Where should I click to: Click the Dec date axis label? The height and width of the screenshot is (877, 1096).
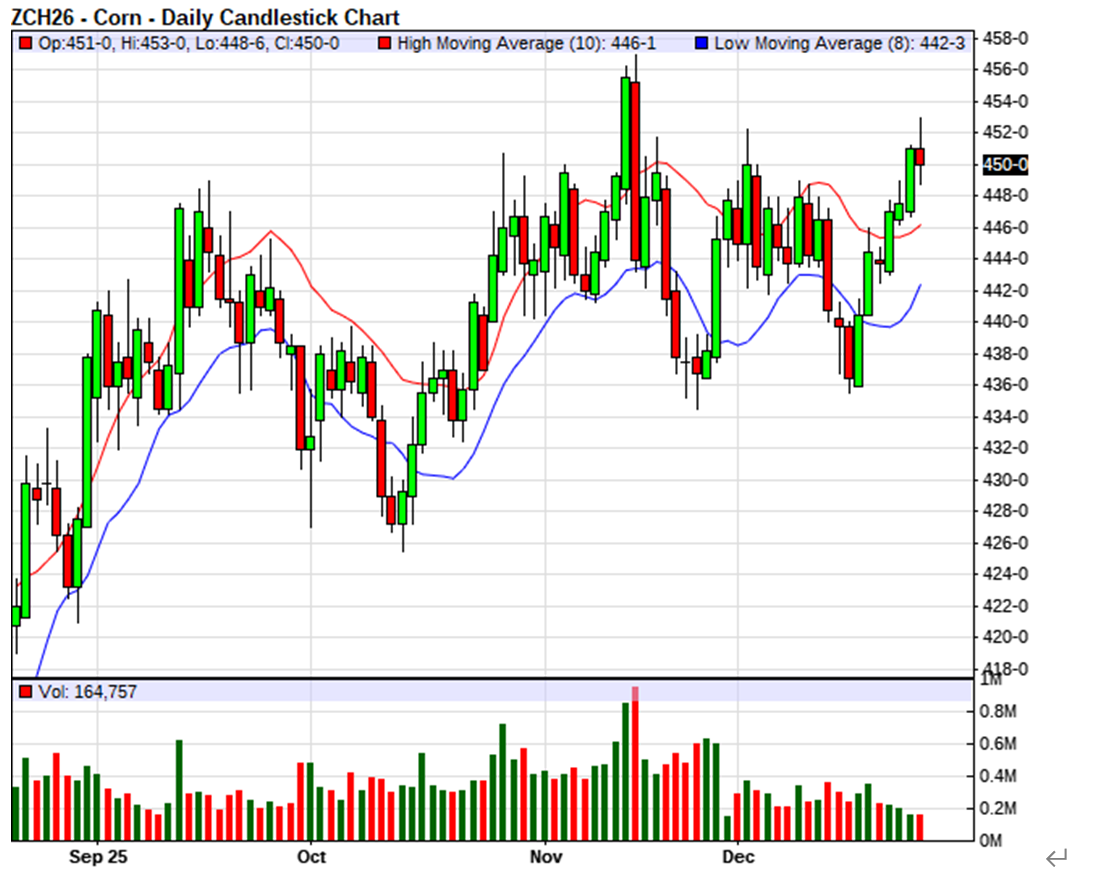(x=737, y=858)
